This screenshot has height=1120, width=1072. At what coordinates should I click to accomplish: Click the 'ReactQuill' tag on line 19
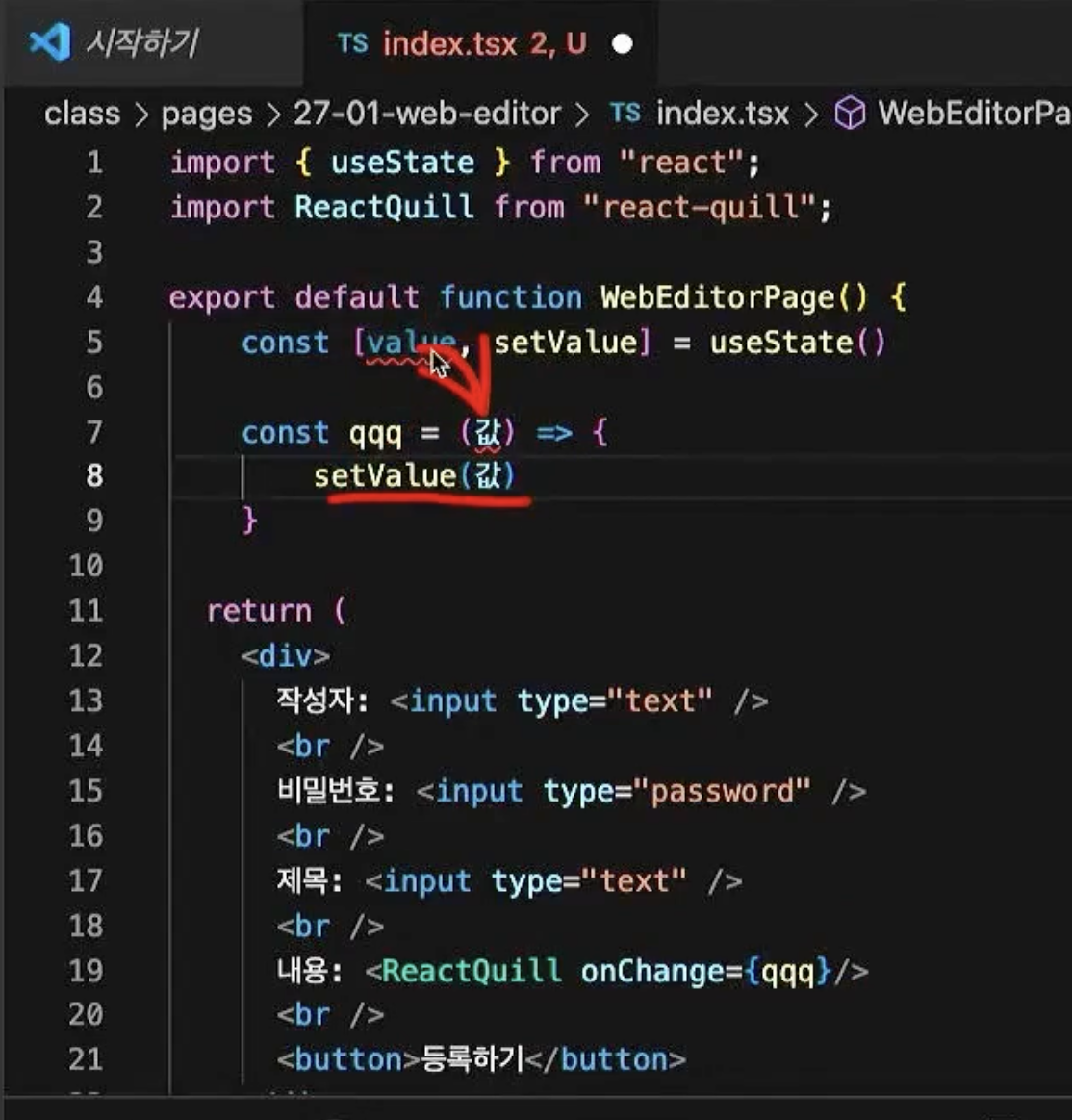pyautogui.click(x=472, y=971)
